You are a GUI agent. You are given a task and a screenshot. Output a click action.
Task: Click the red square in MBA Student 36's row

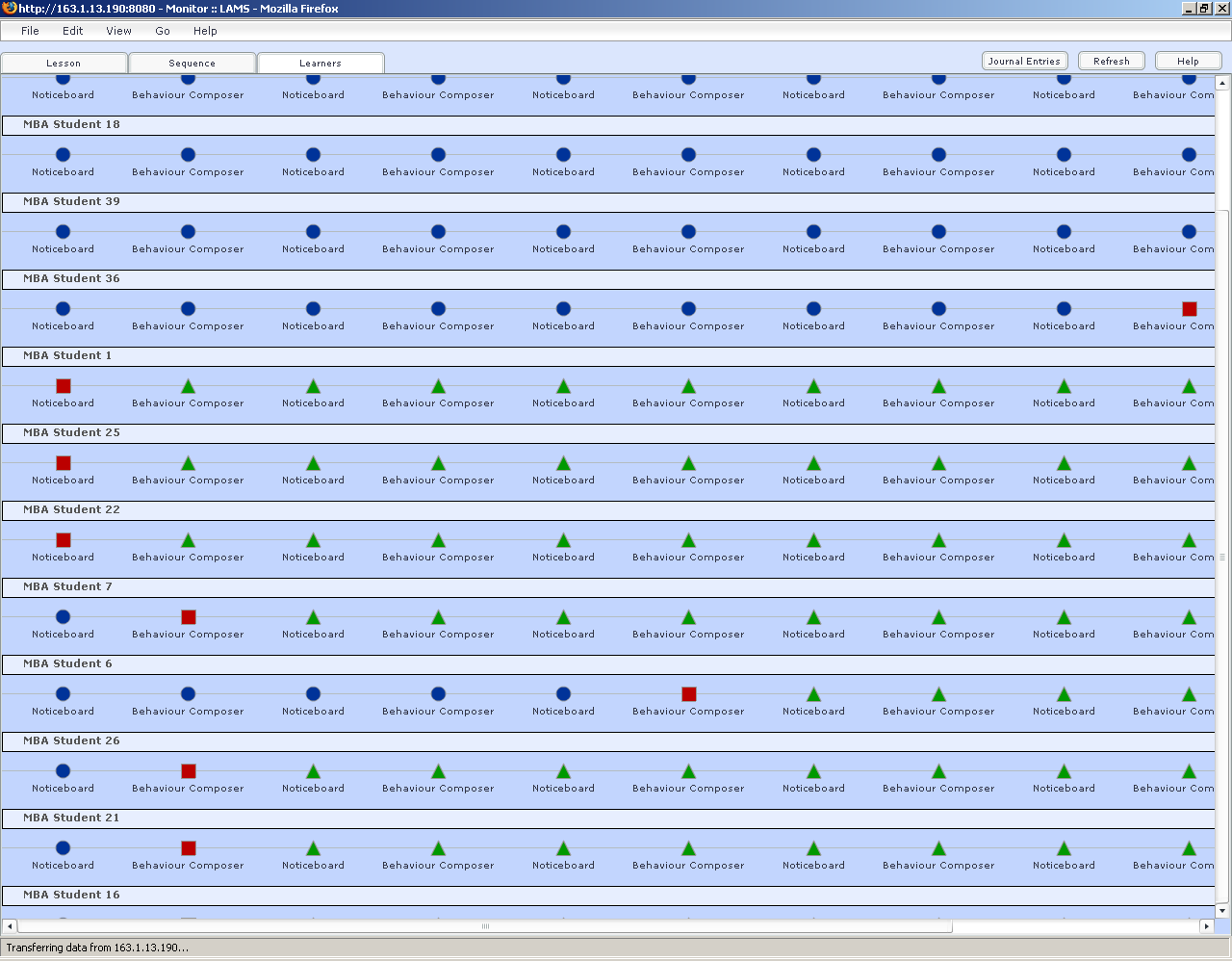coord(1189,309)
